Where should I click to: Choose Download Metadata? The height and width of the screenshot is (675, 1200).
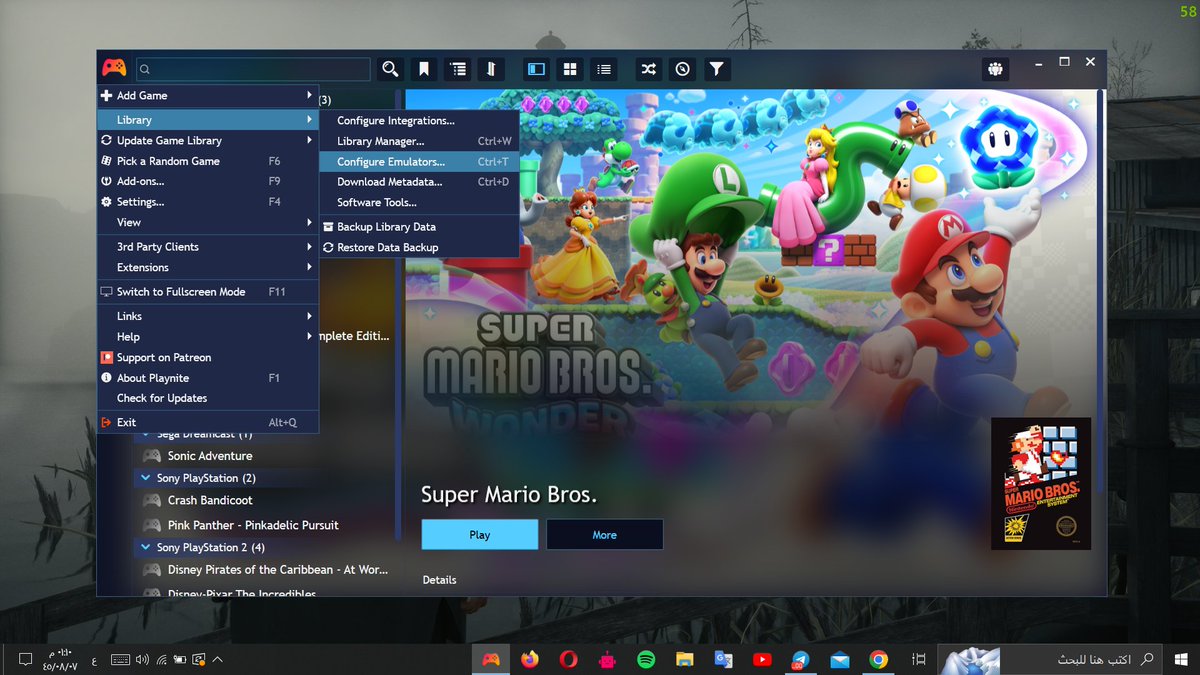419,182
